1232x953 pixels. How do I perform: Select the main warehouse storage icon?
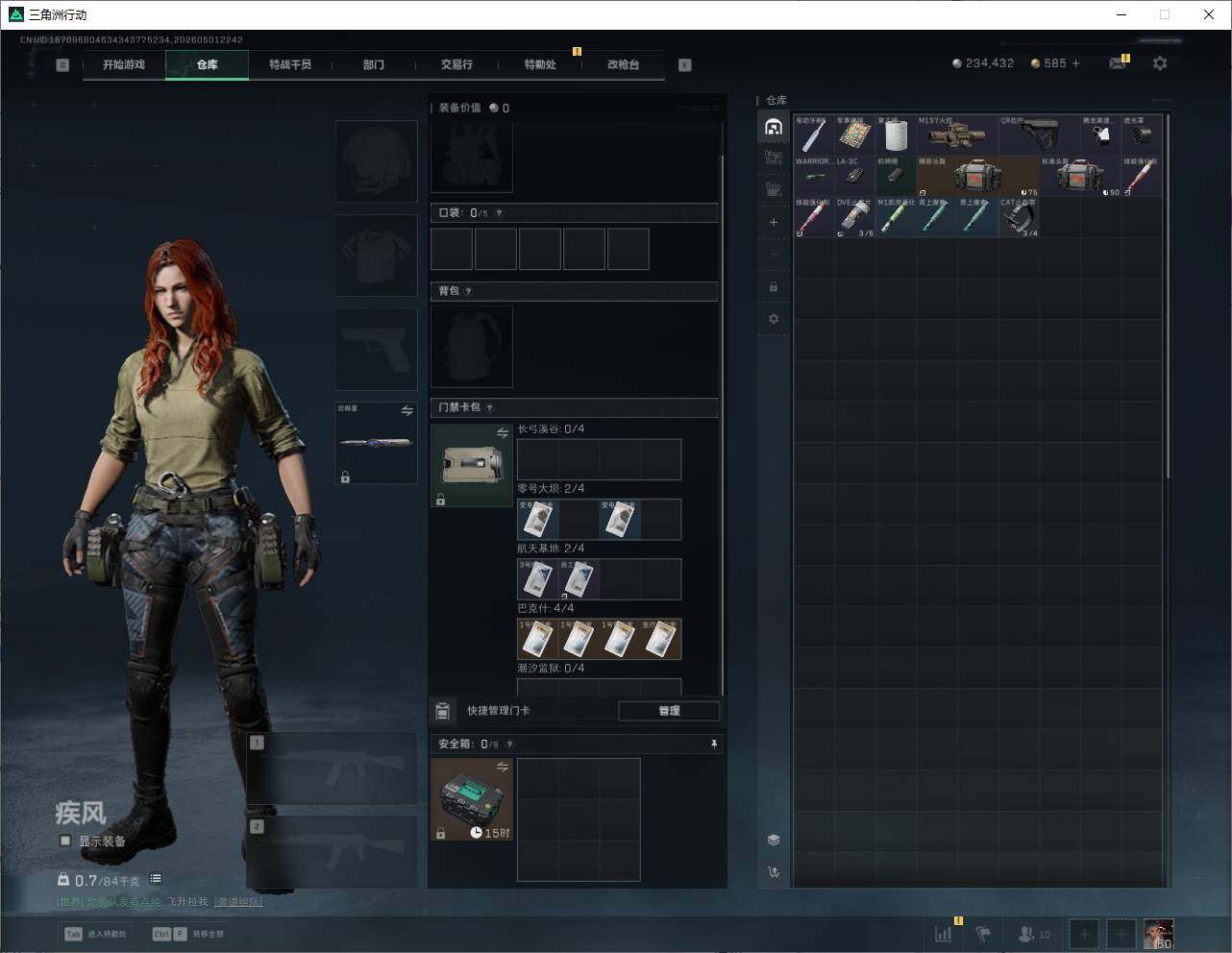pos(774,127)
